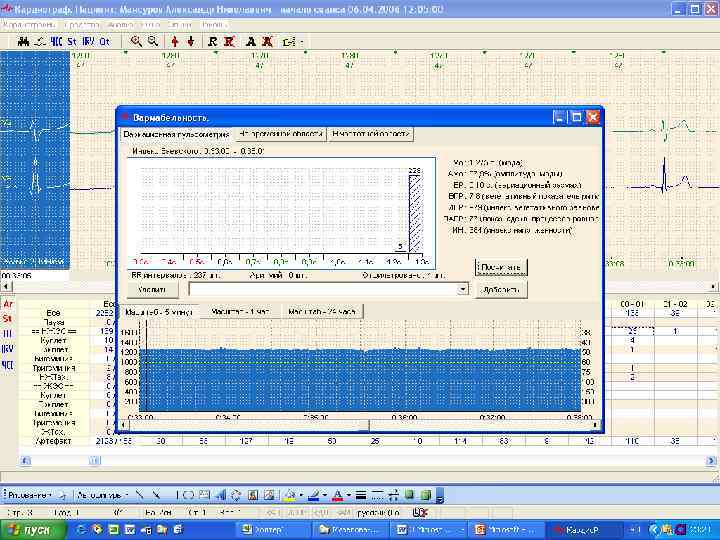This screenshot has width=720, height=540.
Task: Click the zoom in magnifier icon
Action: click(136, 41)
